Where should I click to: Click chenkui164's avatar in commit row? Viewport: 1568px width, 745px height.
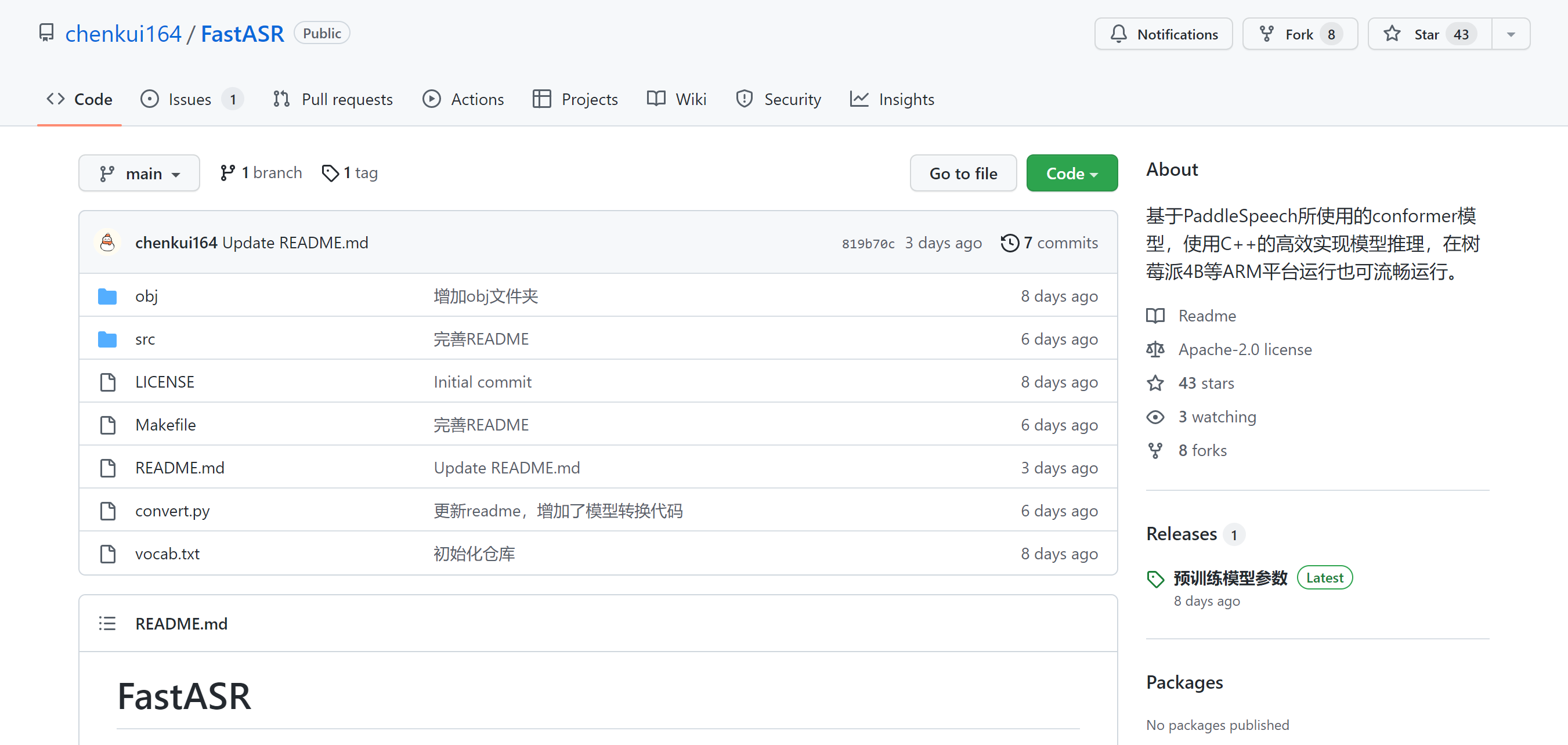[108, 243]
